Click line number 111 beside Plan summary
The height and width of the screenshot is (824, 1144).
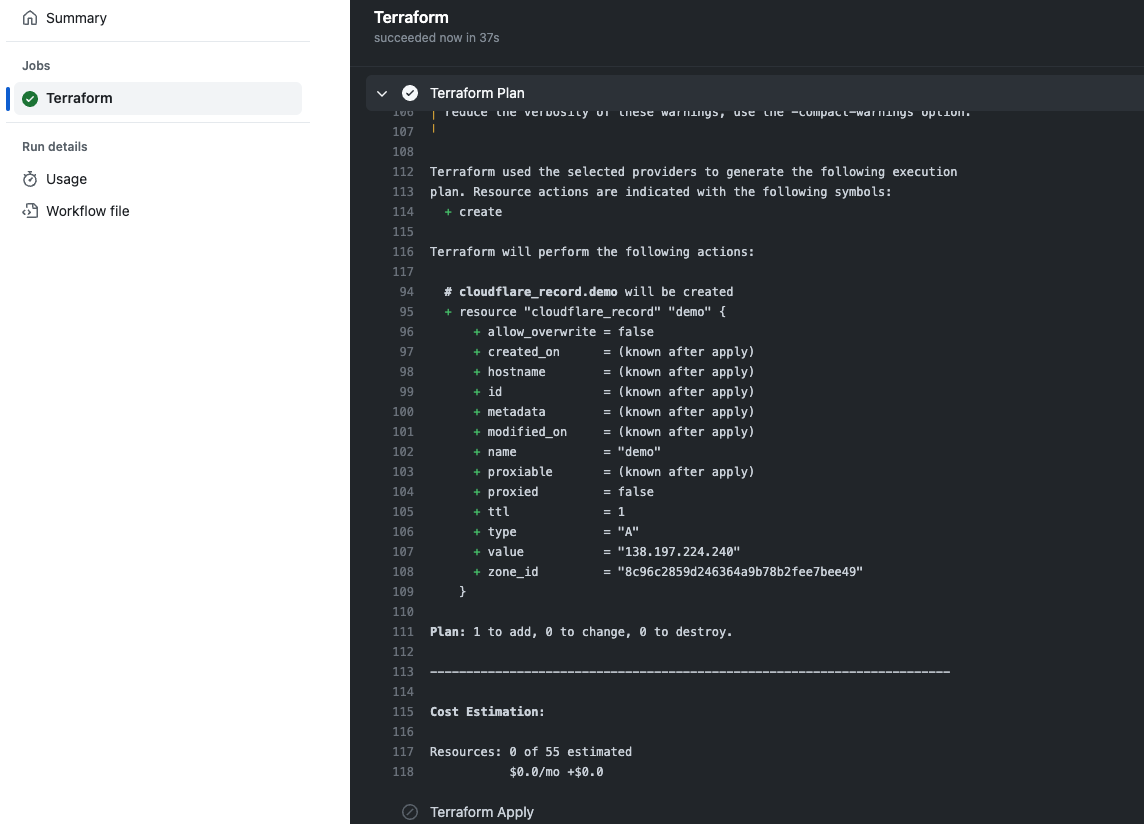coord(403,632)
